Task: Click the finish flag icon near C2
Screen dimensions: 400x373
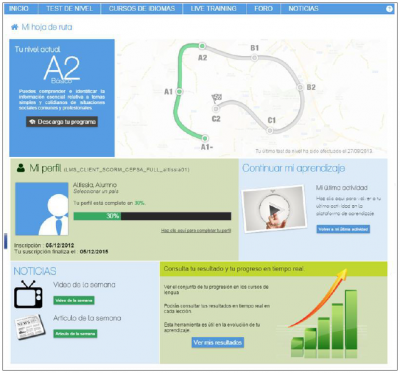Action: pyautogui.click(x=216, y=98)
